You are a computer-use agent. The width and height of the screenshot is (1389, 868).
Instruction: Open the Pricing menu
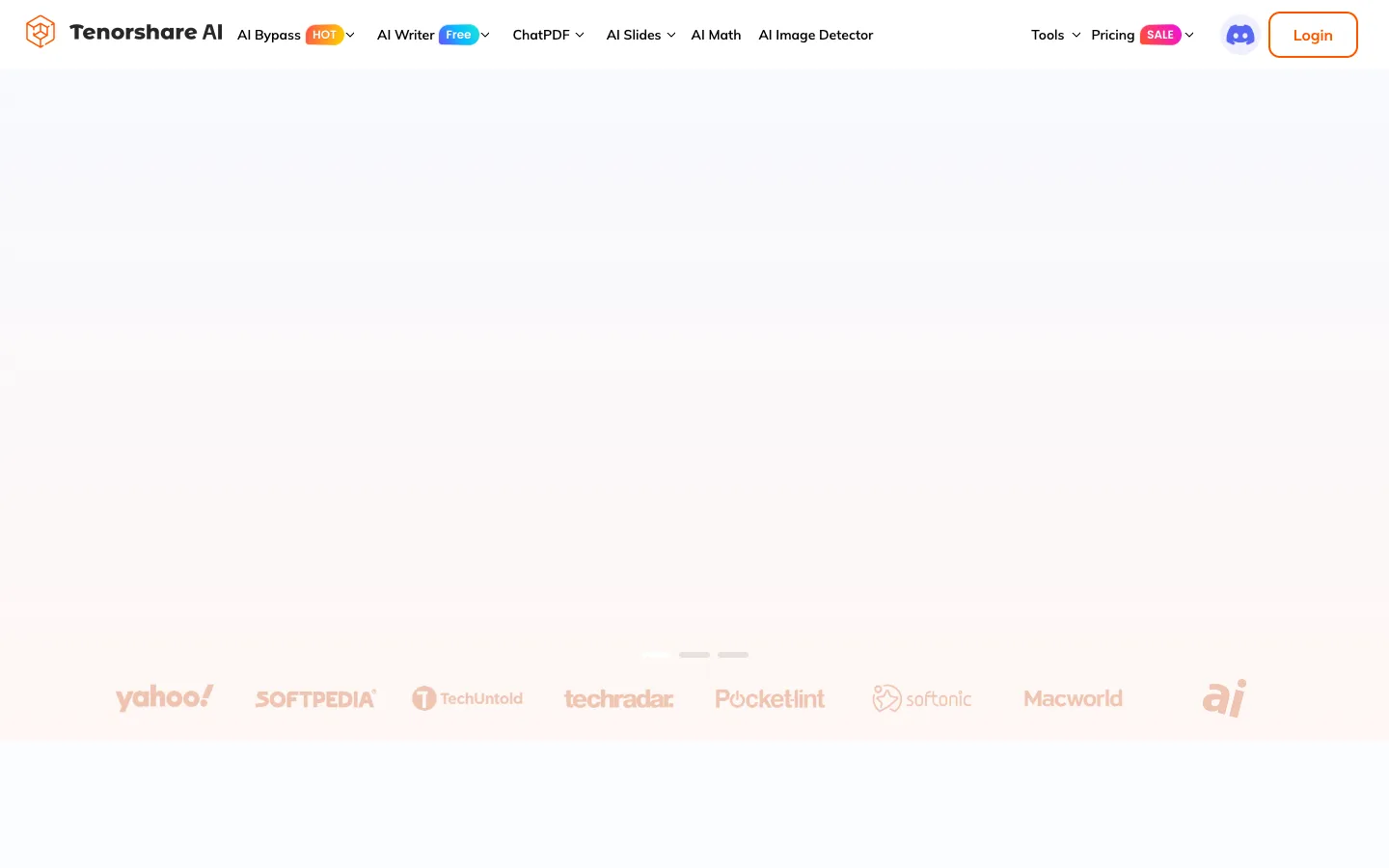(x=1113, y=35)
